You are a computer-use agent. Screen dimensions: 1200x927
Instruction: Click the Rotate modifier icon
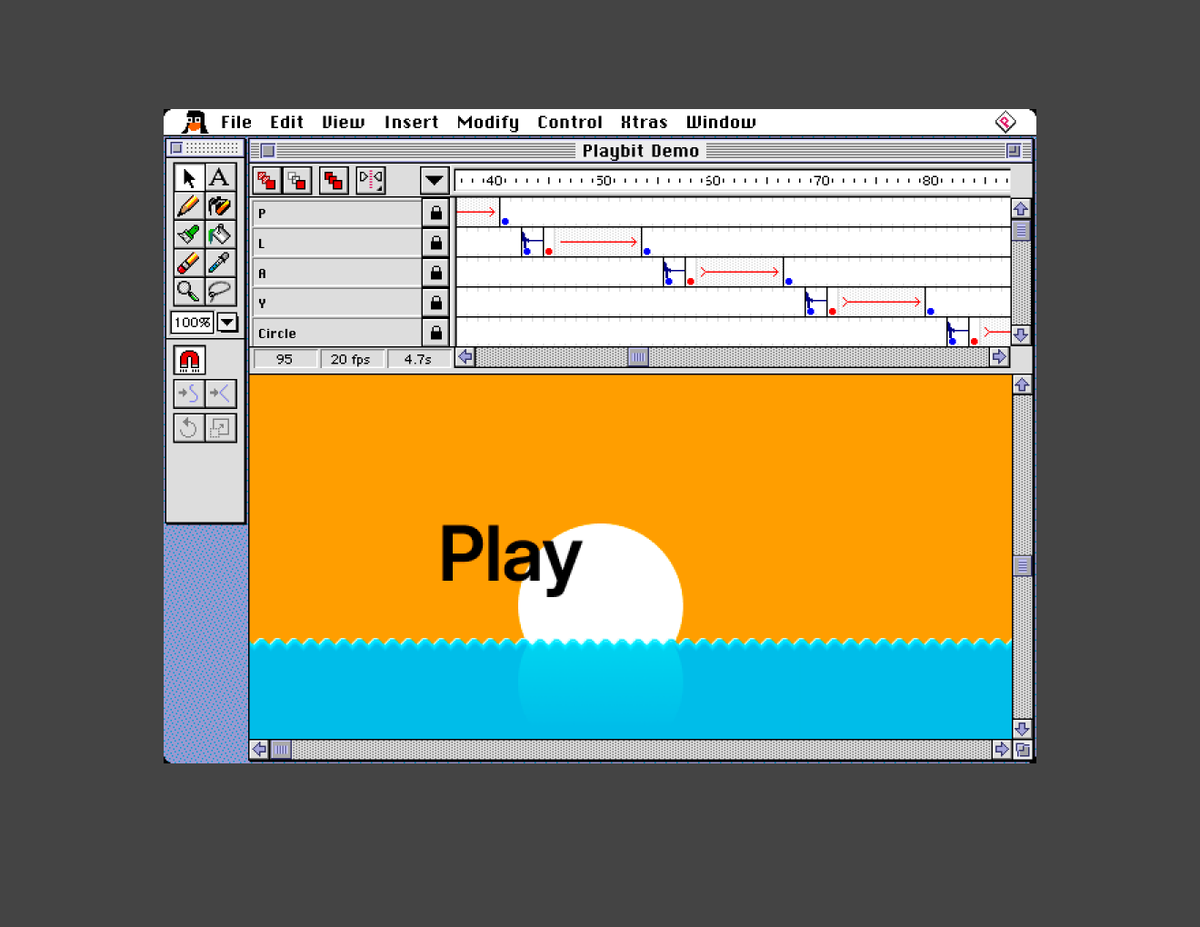[189, 428]
